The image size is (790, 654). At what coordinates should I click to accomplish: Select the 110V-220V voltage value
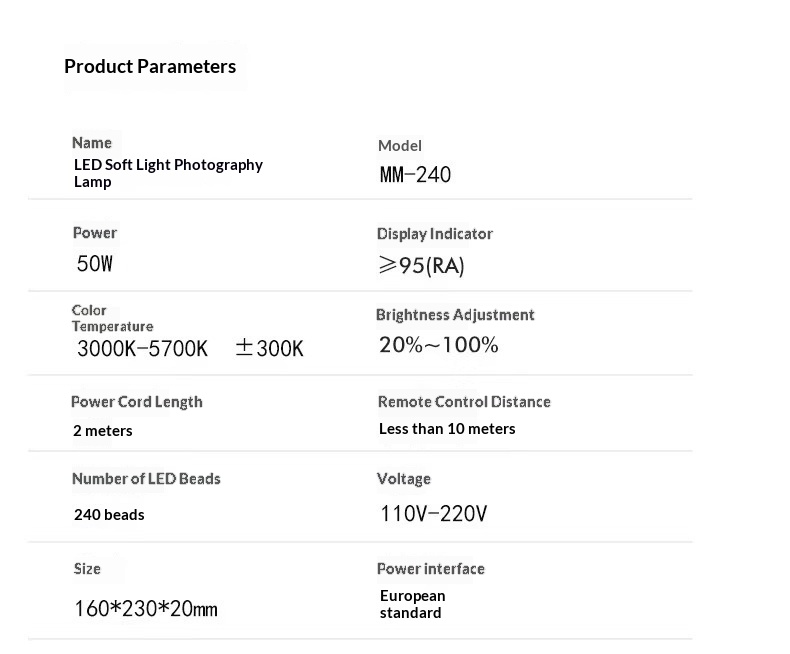click(x=433, y=513)
